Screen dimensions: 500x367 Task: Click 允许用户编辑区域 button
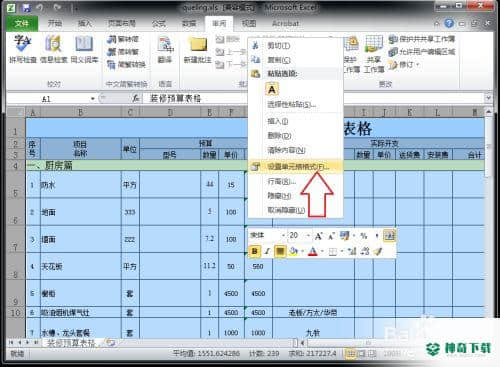point(422,52)
